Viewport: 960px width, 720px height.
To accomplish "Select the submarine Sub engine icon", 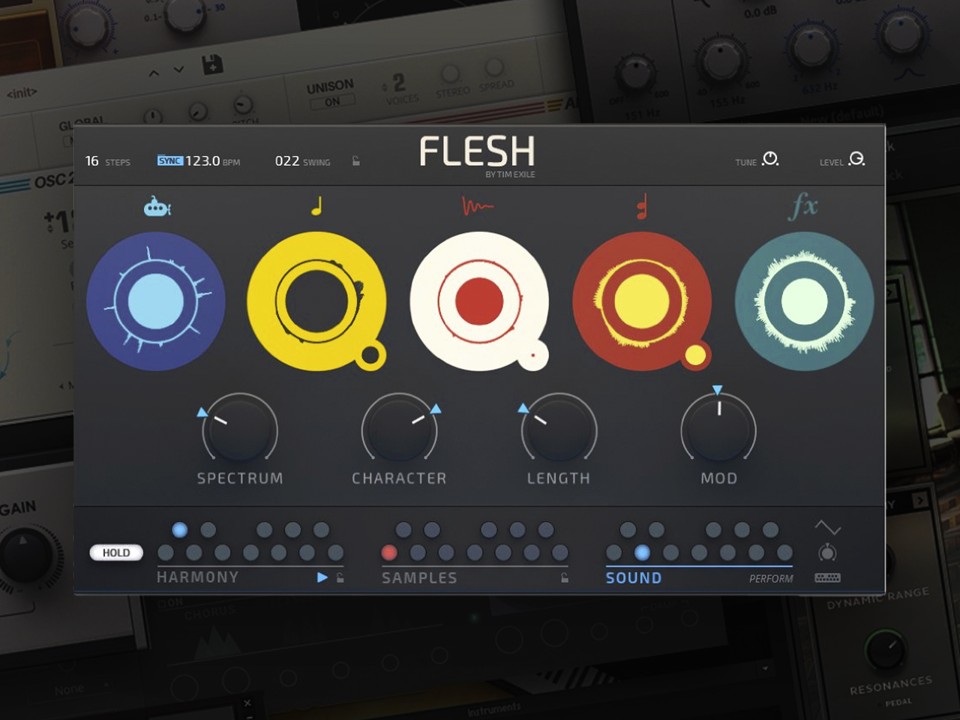I will [x=157, y=207].
